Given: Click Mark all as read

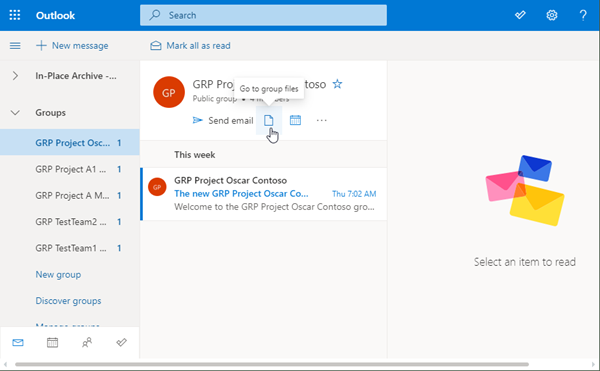Looking at the screenshot, I should point(198,46).
